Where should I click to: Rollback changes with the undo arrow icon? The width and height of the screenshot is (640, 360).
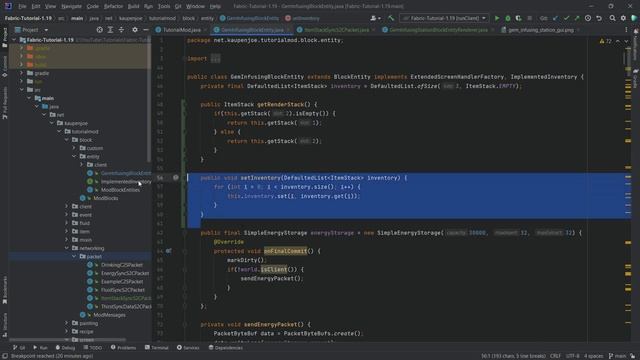(x=599, y=18)
